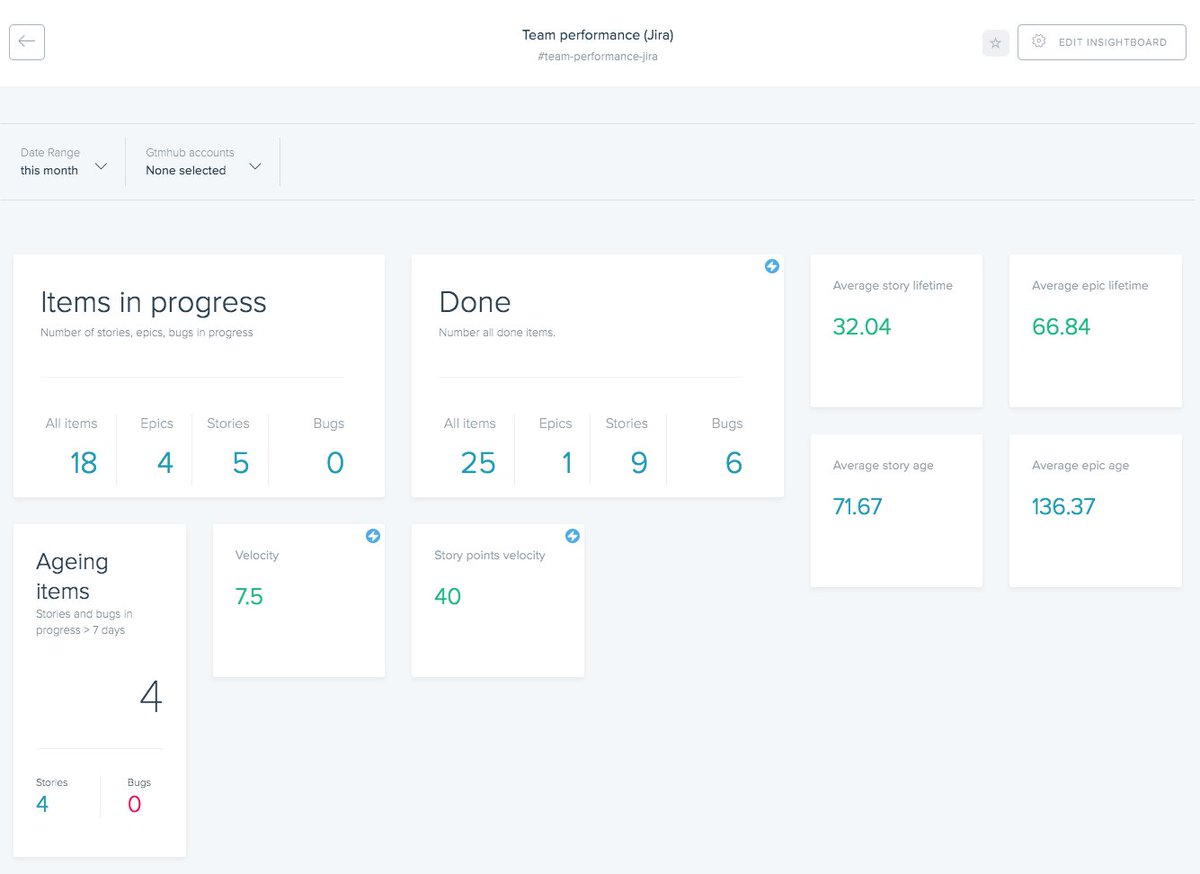
Task: Go back using the arrow button
Action: pos(27,42)
